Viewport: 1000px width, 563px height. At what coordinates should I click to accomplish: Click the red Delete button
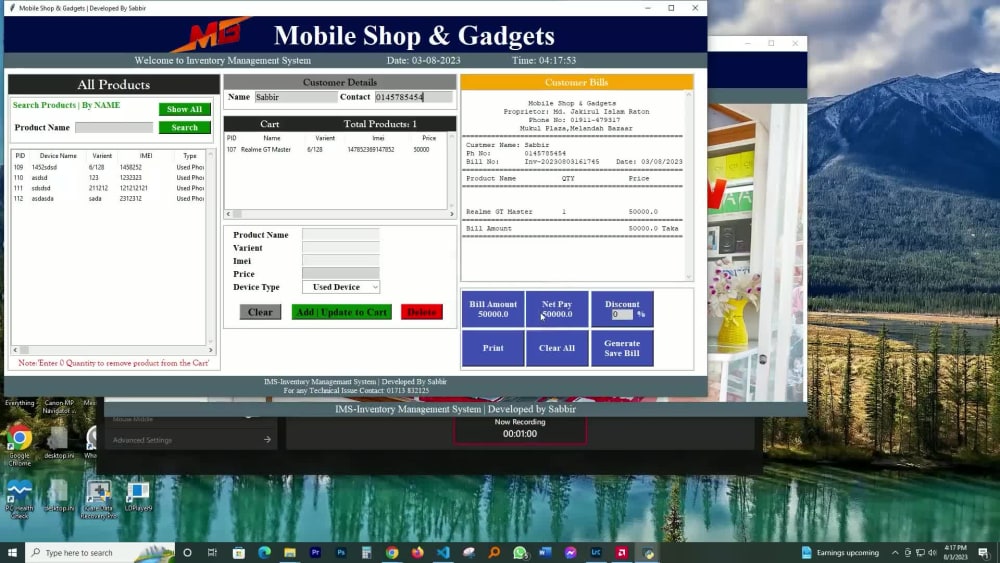point(422,312)
